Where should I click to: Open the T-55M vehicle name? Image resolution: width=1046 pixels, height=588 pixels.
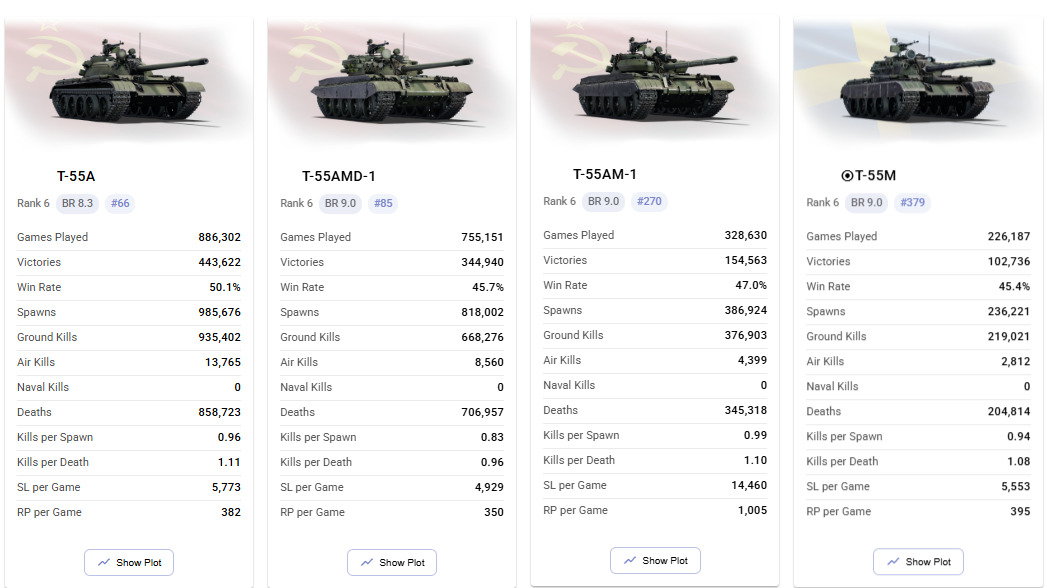[x=875, y=176]
